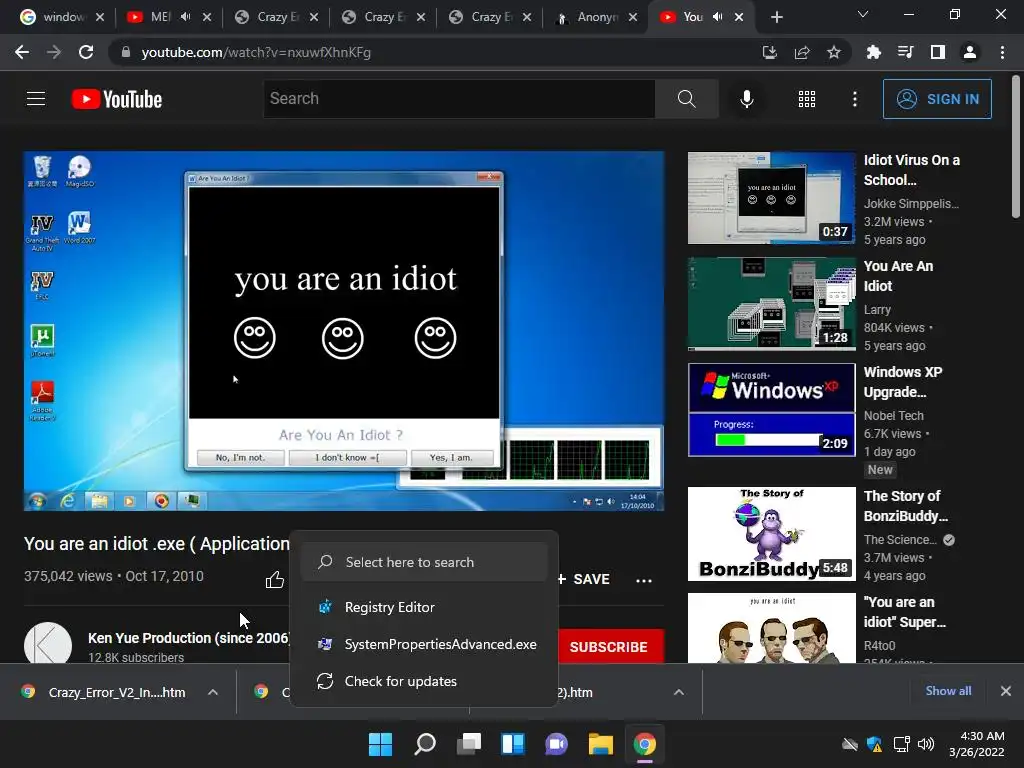Open a new tab with plus button
The height and width of the screenshot is (768, 1024).
[776, 17]
